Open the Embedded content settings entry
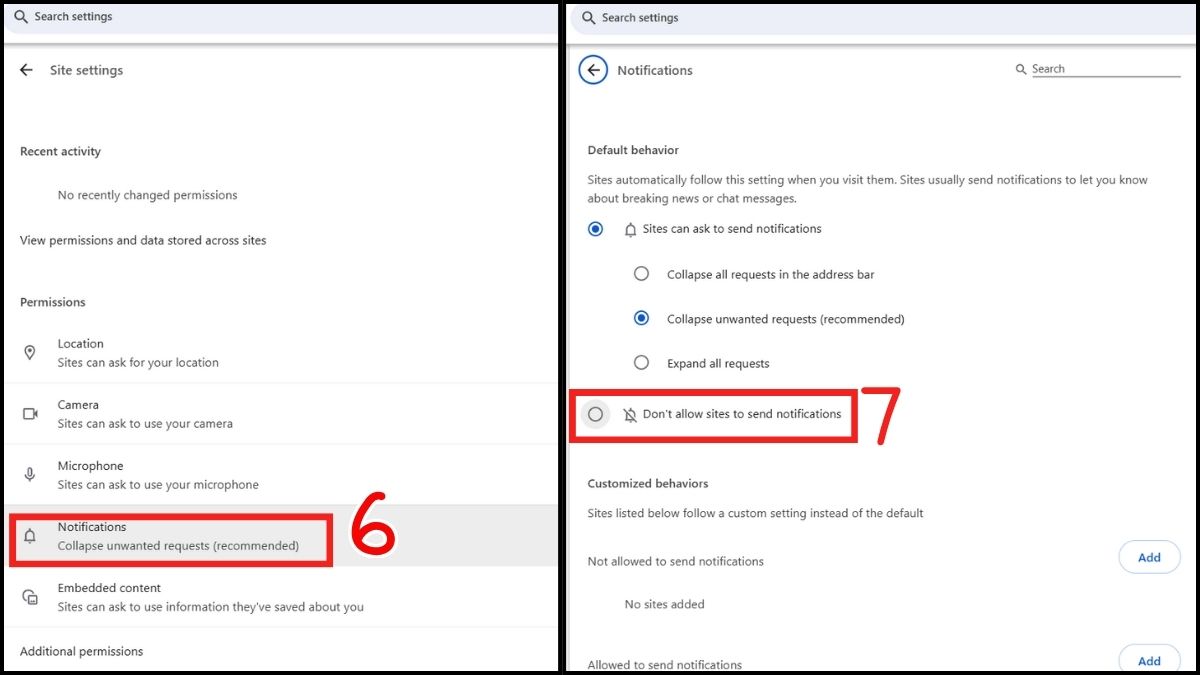The image size is (1200, 675). (x=150, y=596)
